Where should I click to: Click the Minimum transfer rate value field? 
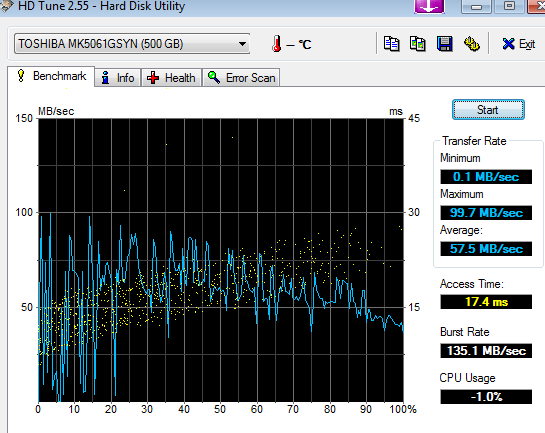486,177
